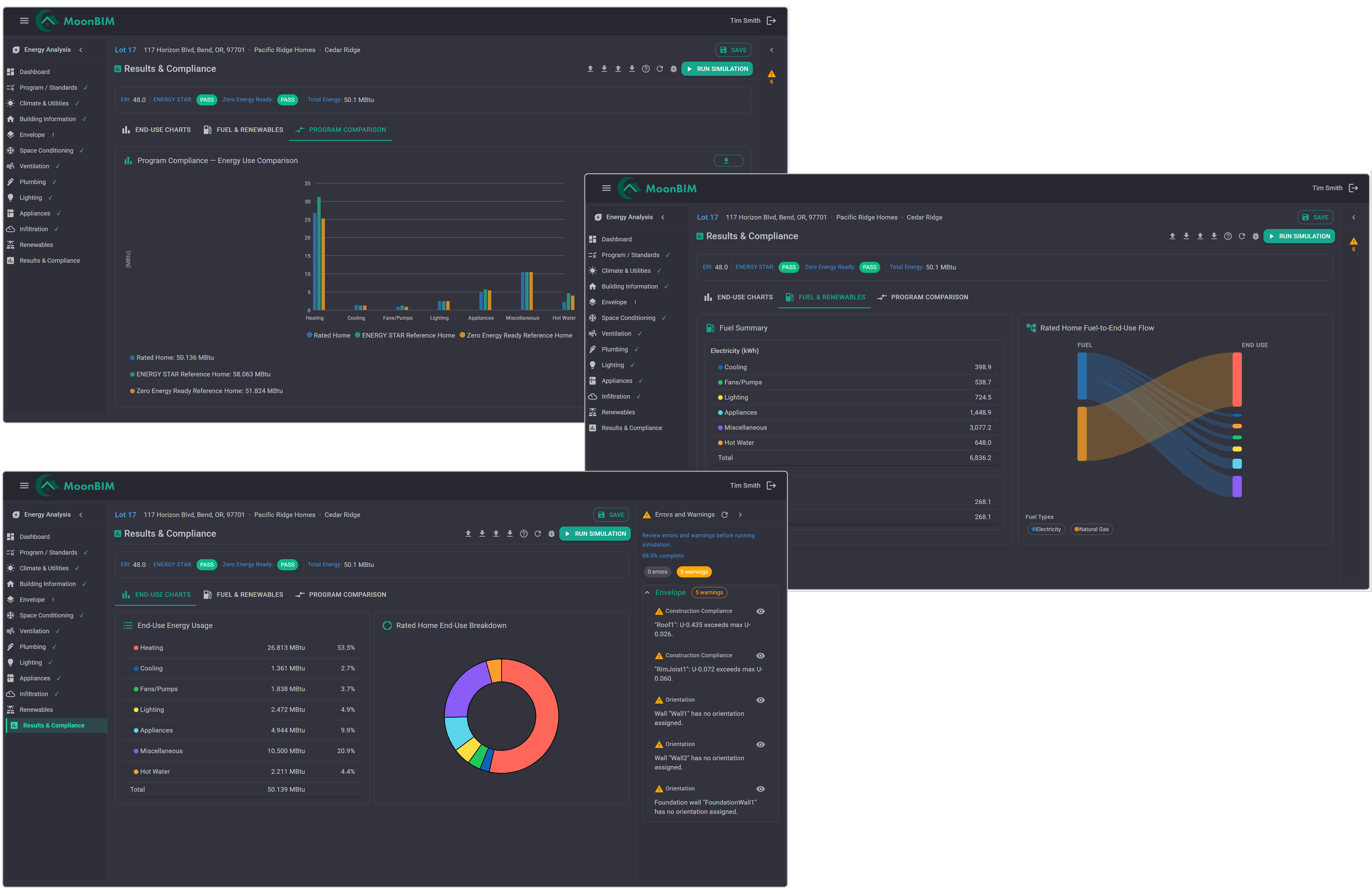Viewport: 1372px width, 894px height.
Task: Refresh the Errors and Warnings panel
Action: (x=725, y=515)
